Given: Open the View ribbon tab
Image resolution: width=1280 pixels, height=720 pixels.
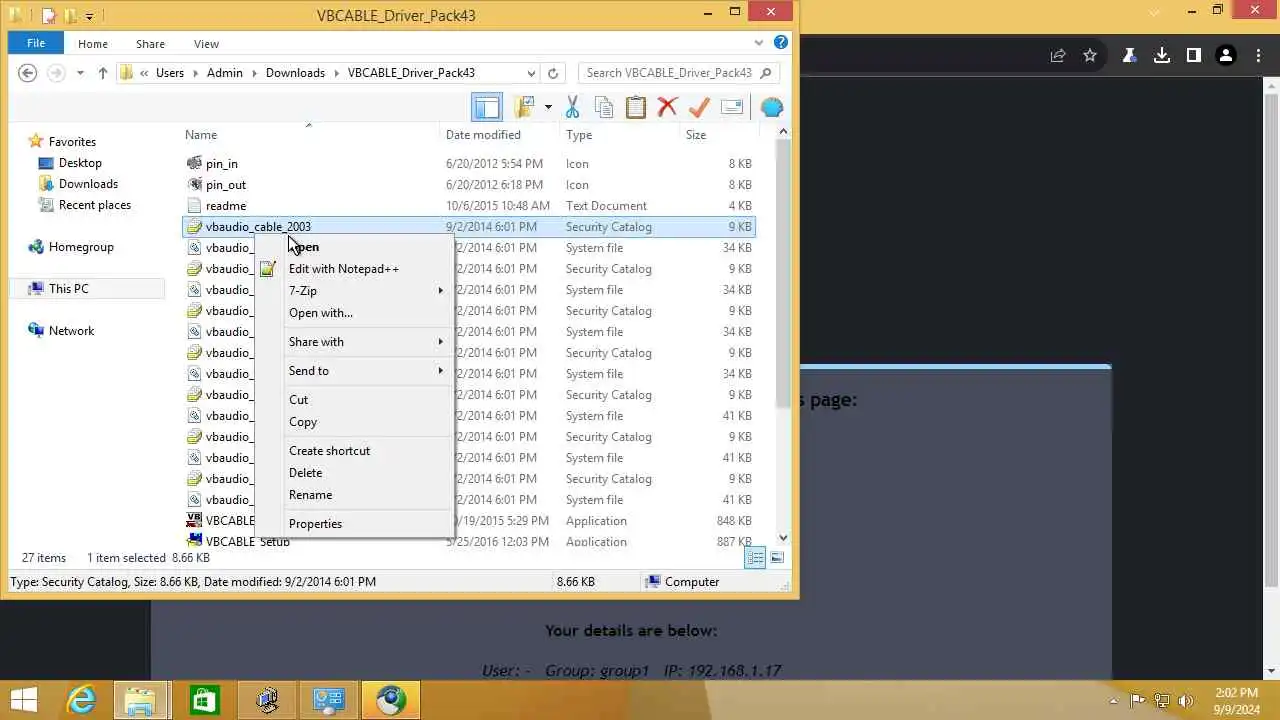Looking at the screenshot, I should point(206,44).
